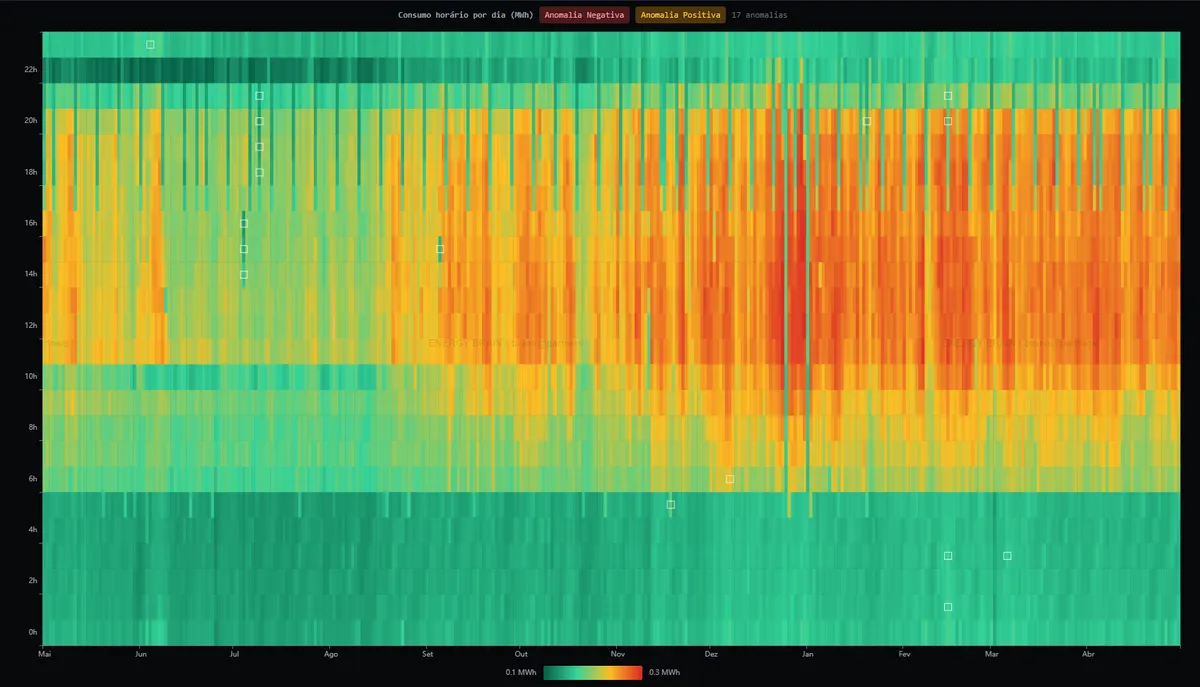
Task: Select the September anomaly marker at 15h
Action: (439, 249)
